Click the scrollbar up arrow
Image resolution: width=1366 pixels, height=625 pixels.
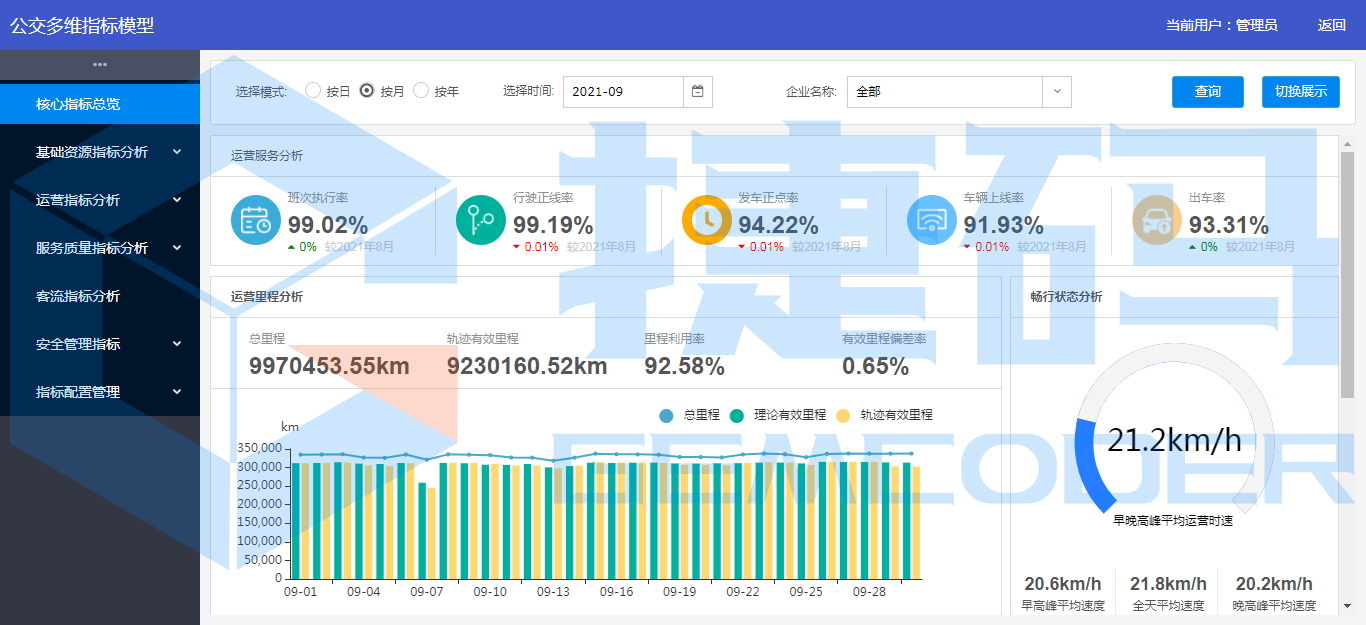[1347, 143]
